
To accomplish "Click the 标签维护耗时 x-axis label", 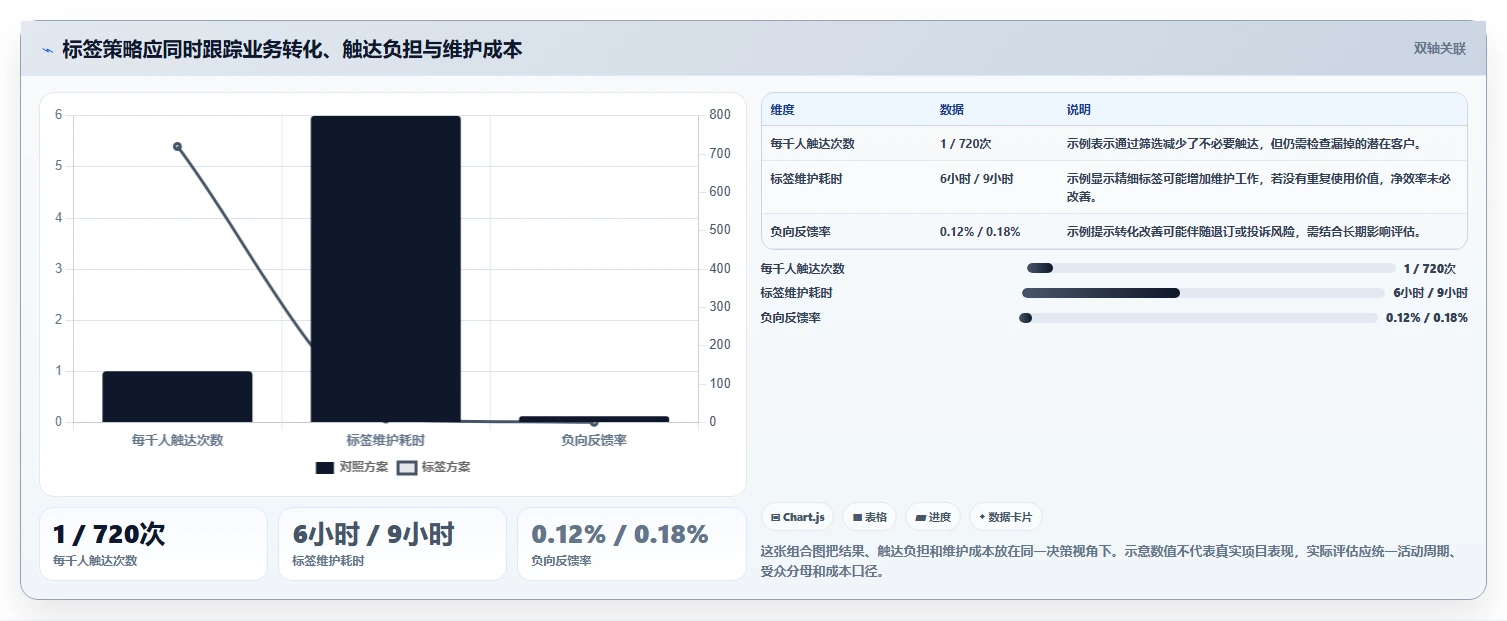I will click(x=386, y=440).
